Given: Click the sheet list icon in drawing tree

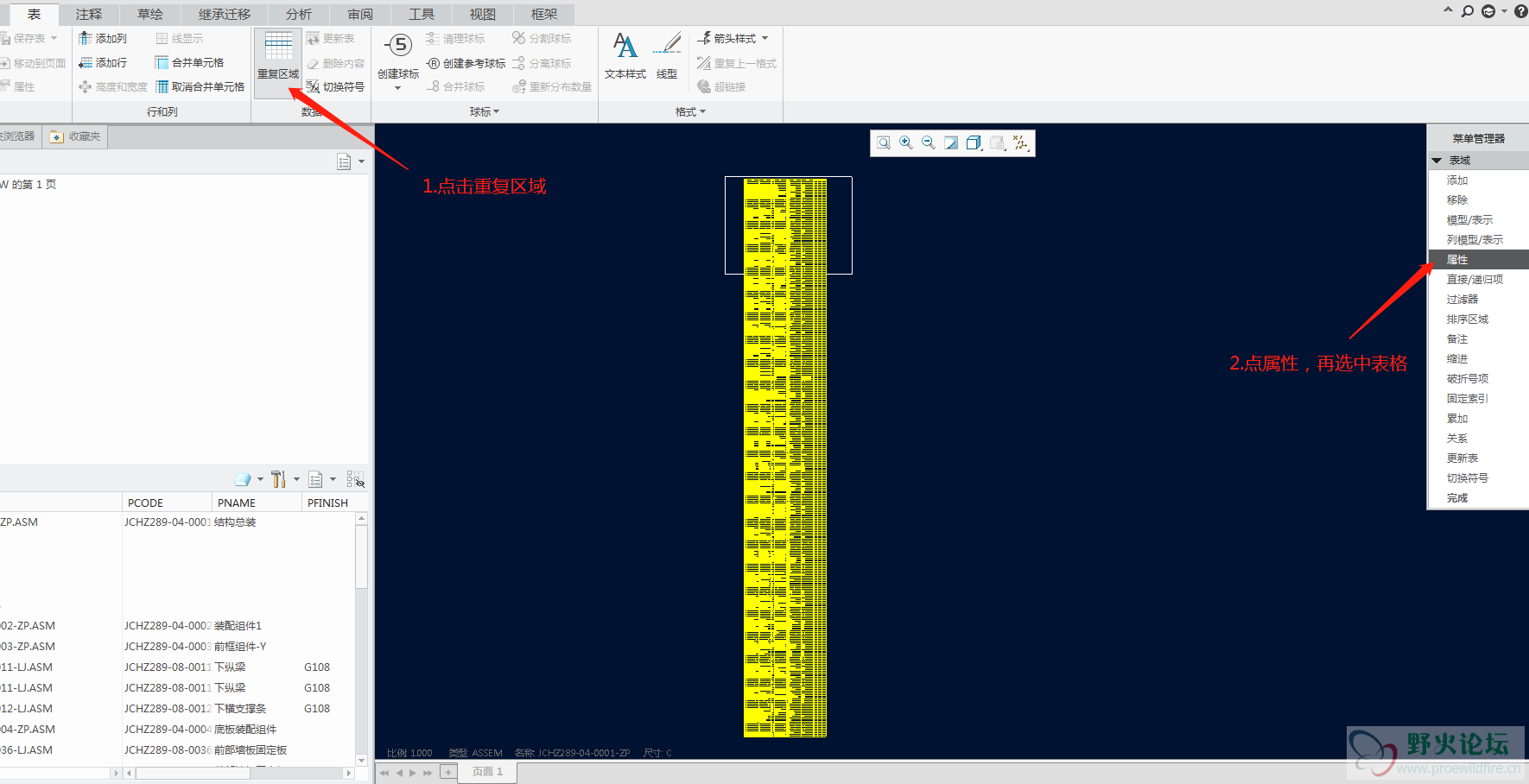Looking at the screenshot, I should click(x=344, y=161).
